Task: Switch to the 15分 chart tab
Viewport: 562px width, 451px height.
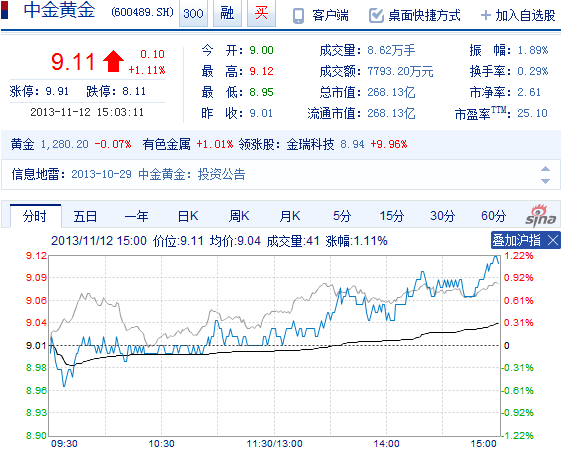Action: point(392,216)
